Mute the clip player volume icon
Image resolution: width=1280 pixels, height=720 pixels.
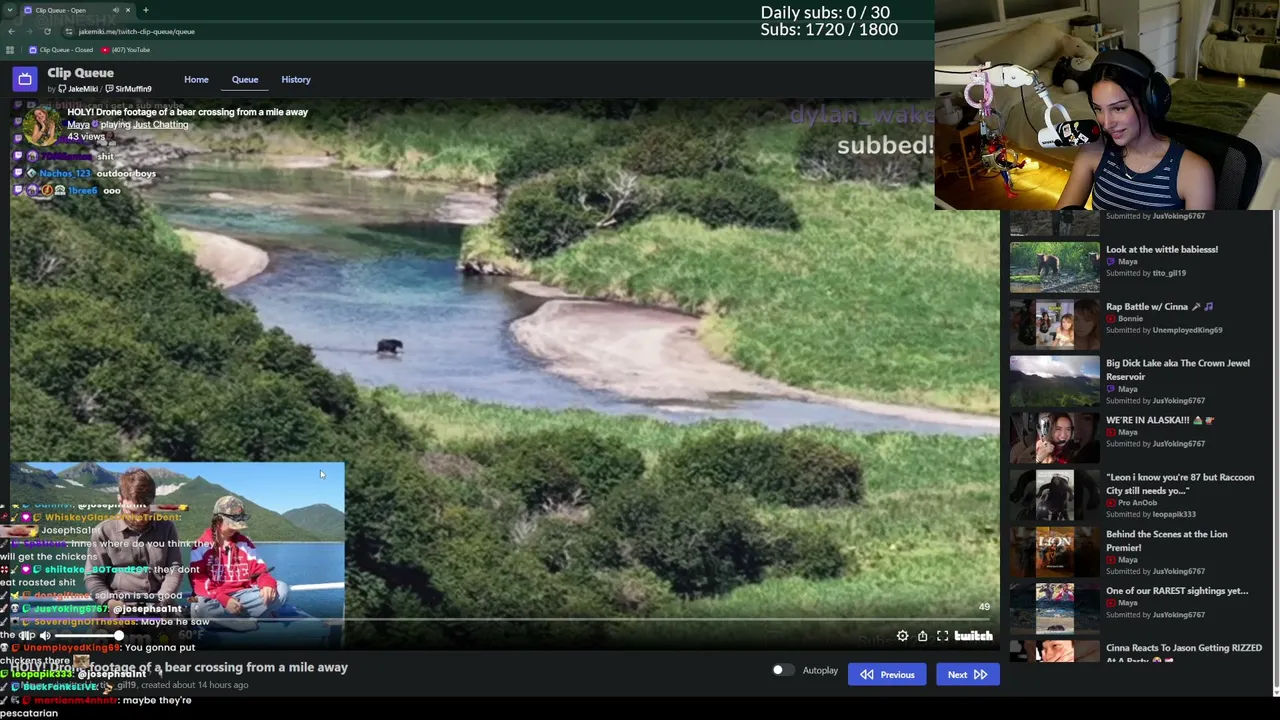[x=45, y=636]
